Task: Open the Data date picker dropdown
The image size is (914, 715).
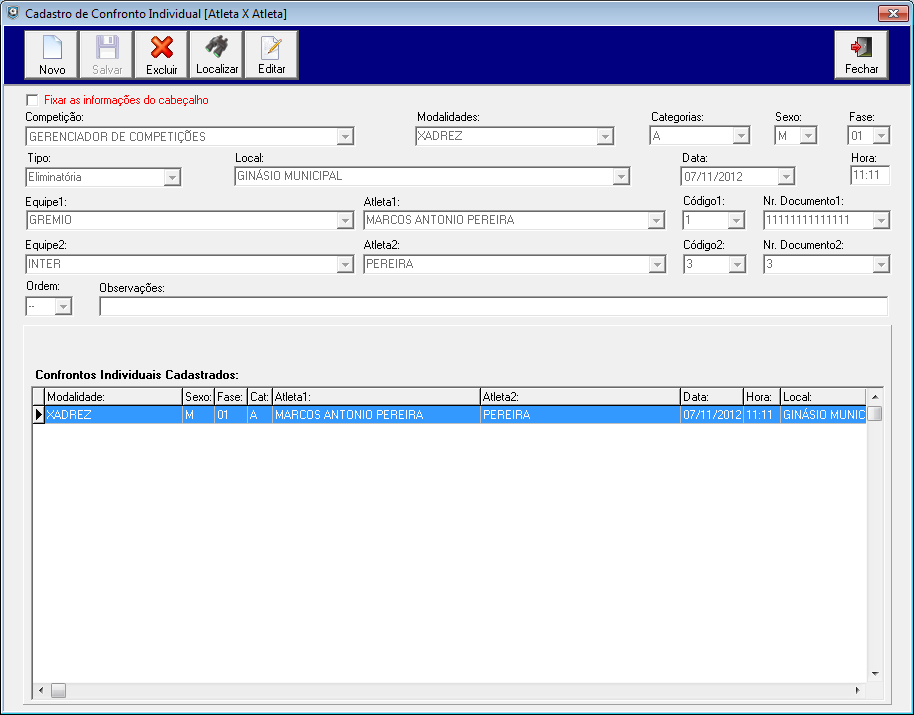Action: 786,177
